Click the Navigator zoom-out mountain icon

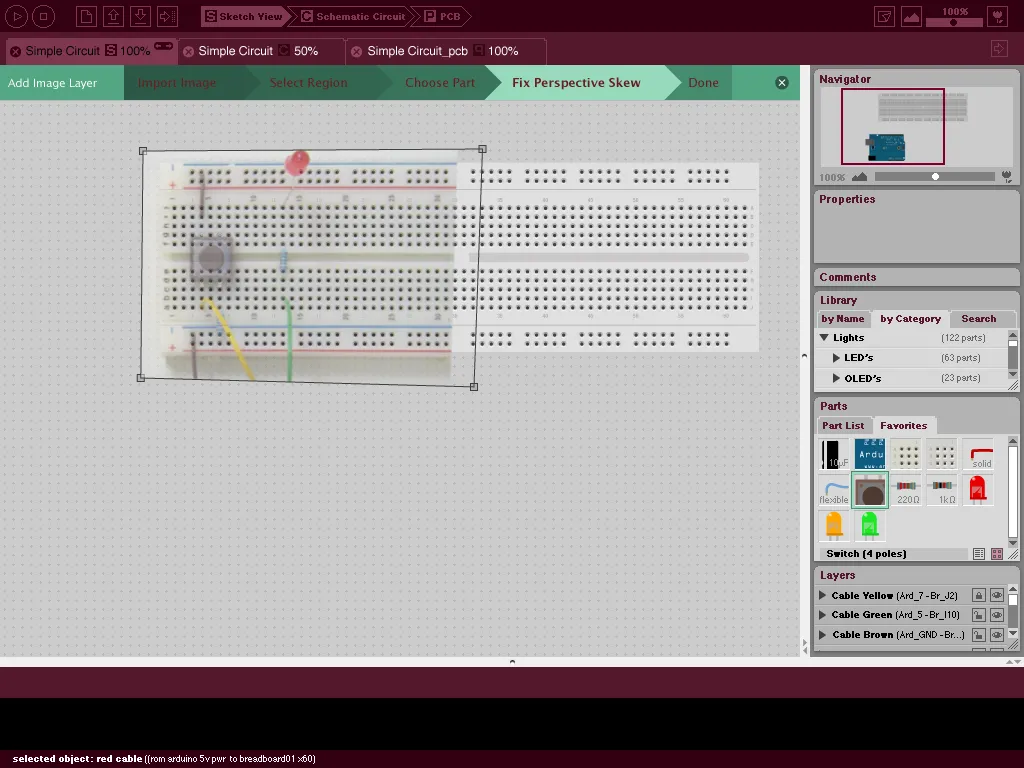859,177
